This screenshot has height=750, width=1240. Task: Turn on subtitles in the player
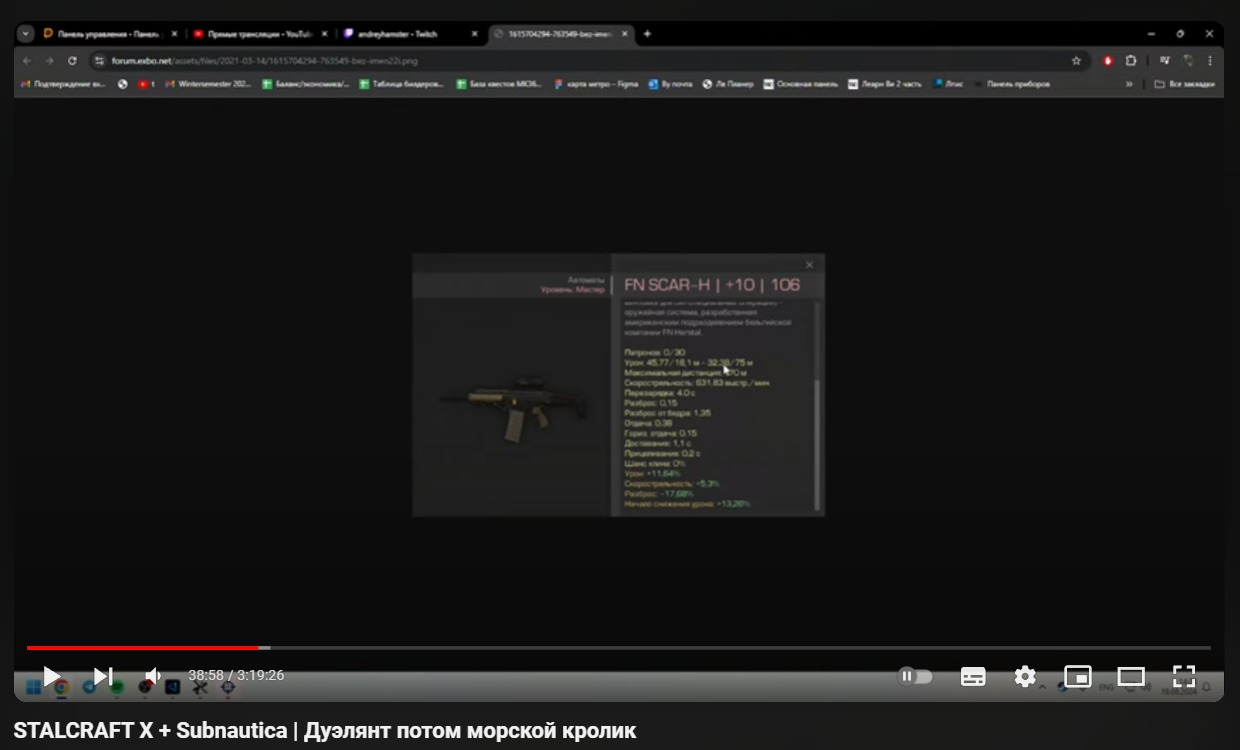pyautogui.click(x=973, y=677)
